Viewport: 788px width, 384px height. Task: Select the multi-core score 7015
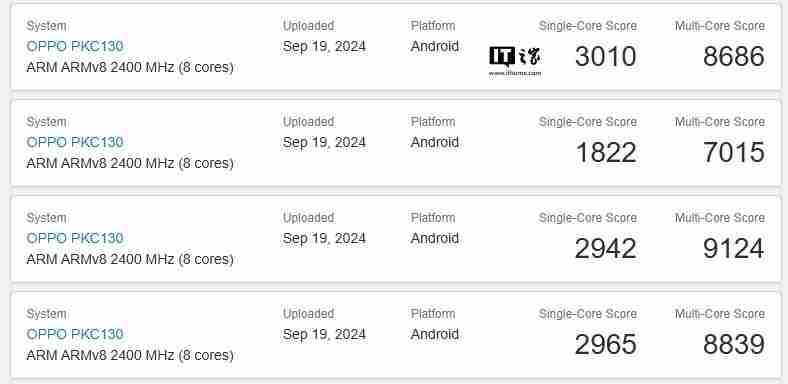click(734, 152)
